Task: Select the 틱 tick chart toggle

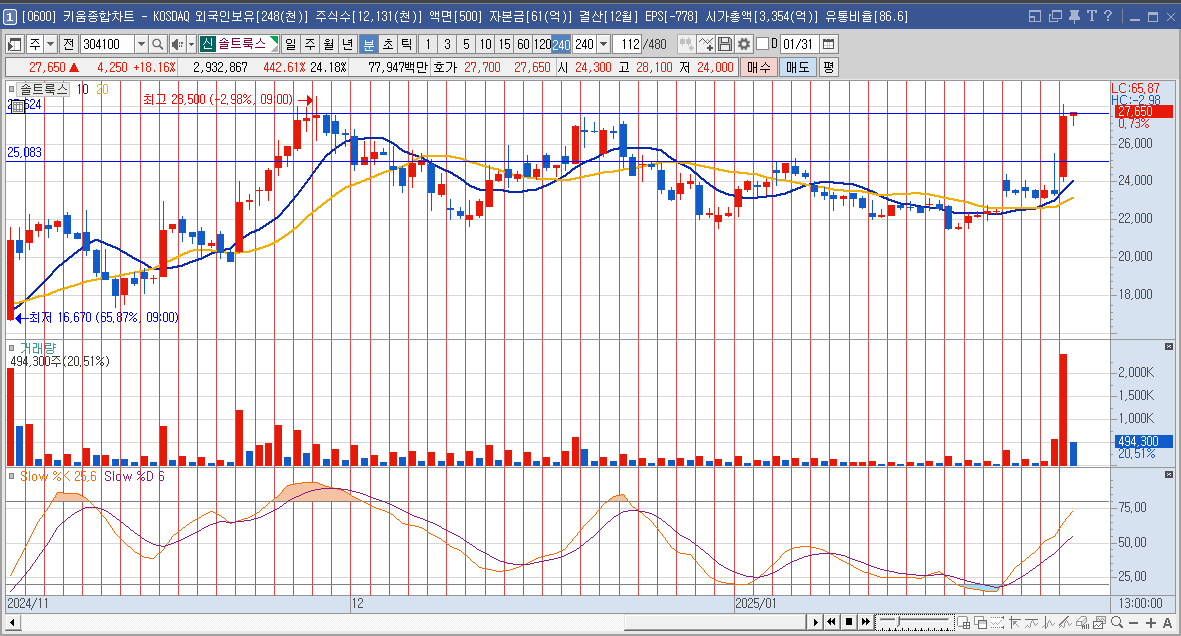Action: [407, 44]
